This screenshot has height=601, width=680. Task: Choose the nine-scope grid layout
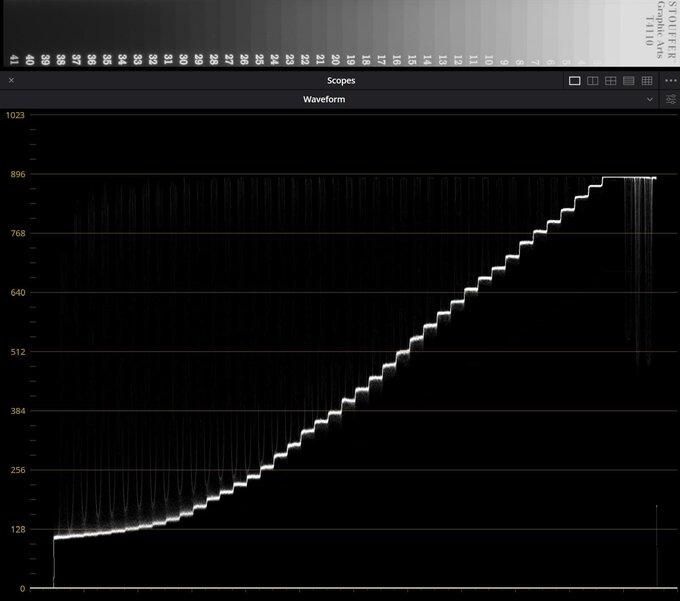coord(647,81)
